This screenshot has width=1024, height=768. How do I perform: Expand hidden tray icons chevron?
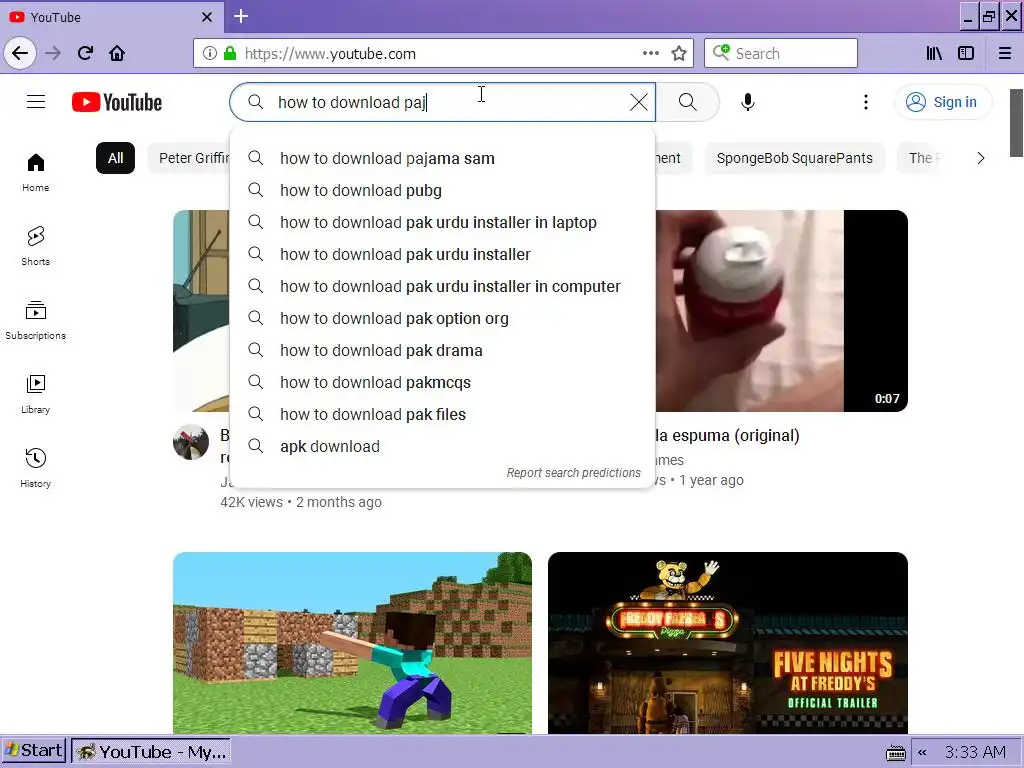[923, 752]
